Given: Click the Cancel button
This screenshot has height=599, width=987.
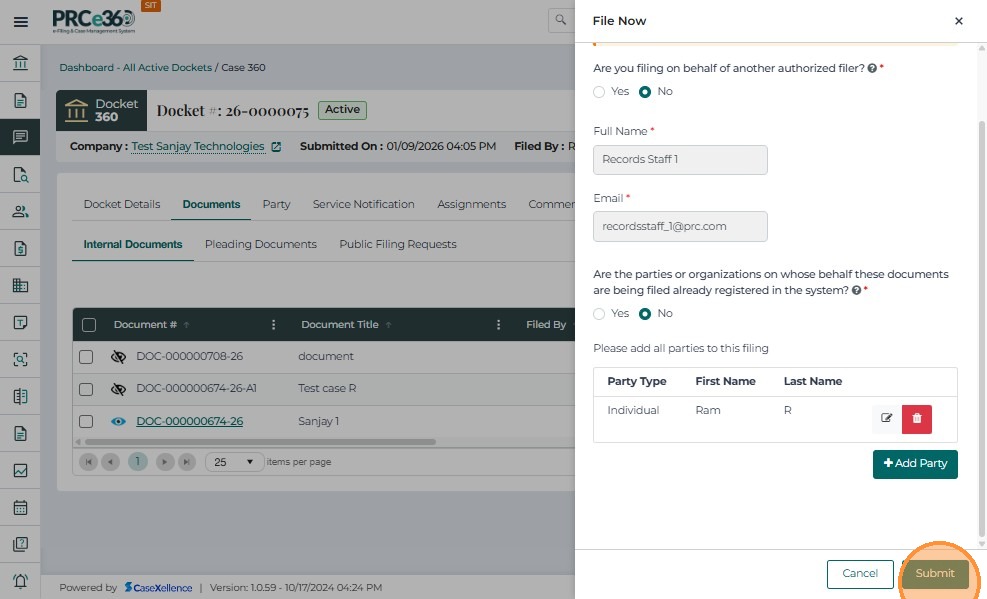Looking at the screenshot, I should pos(859,574).
